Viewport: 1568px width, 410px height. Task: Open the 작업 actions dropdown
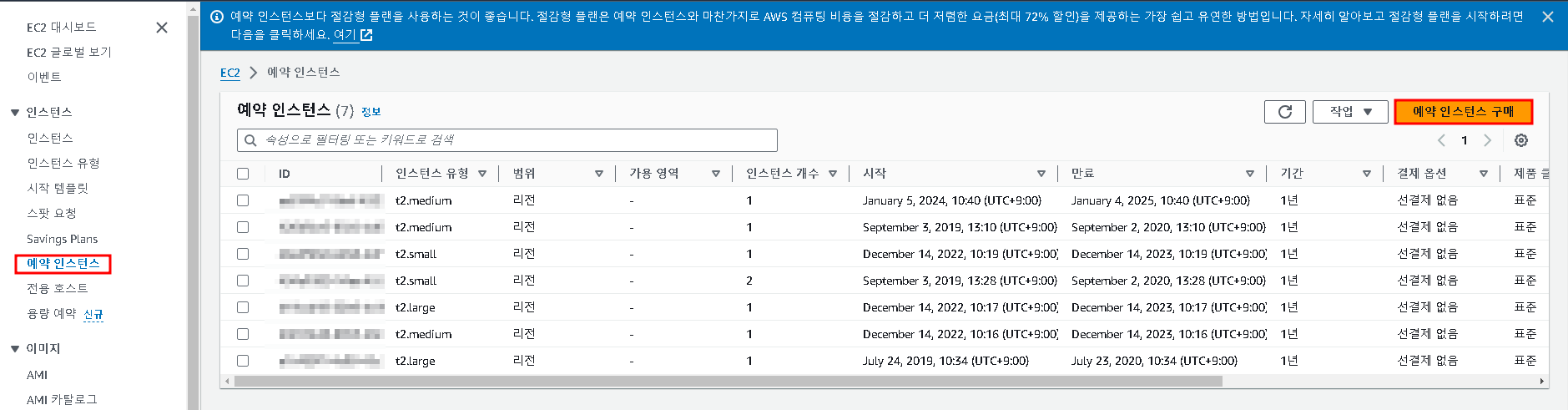(x=1350, y=112)
